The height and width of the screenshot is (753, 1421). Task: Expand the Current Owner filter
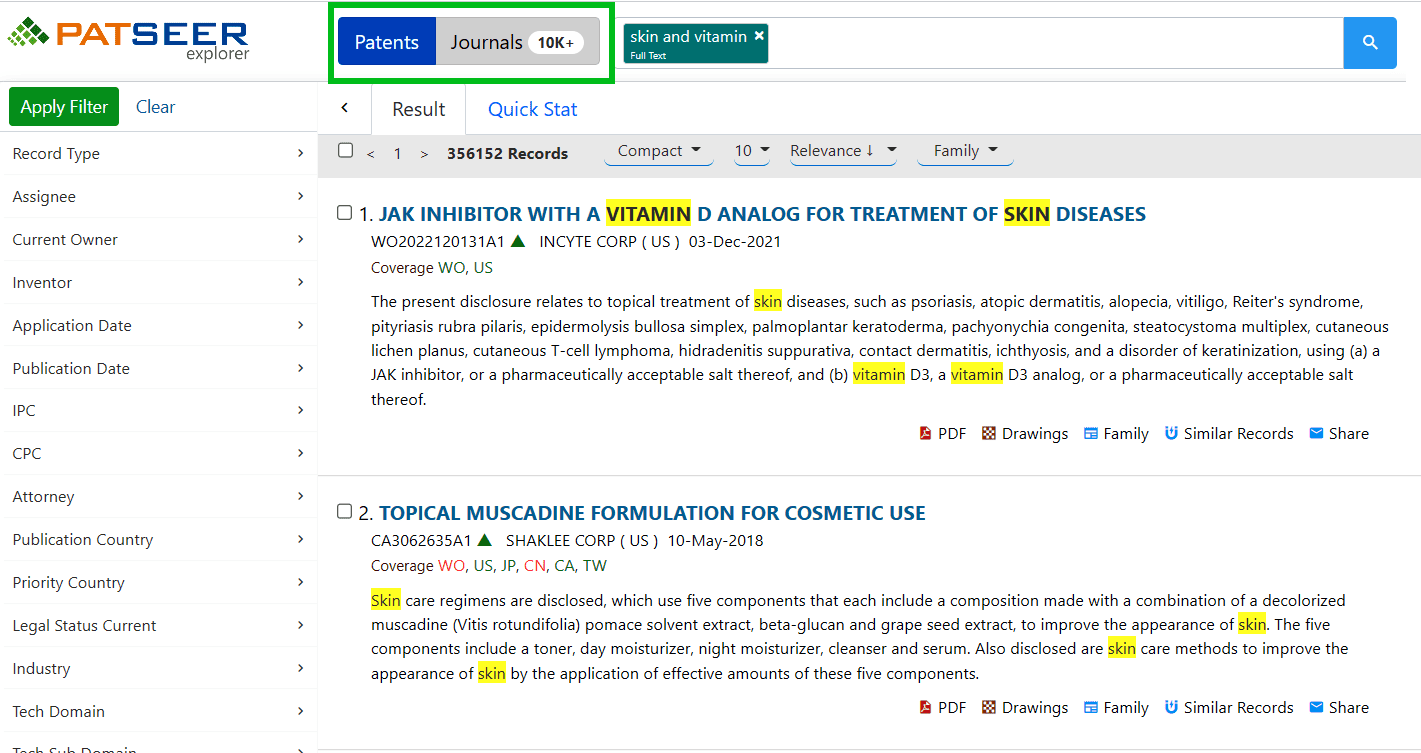pyautogui.click(x=158, y=240)
